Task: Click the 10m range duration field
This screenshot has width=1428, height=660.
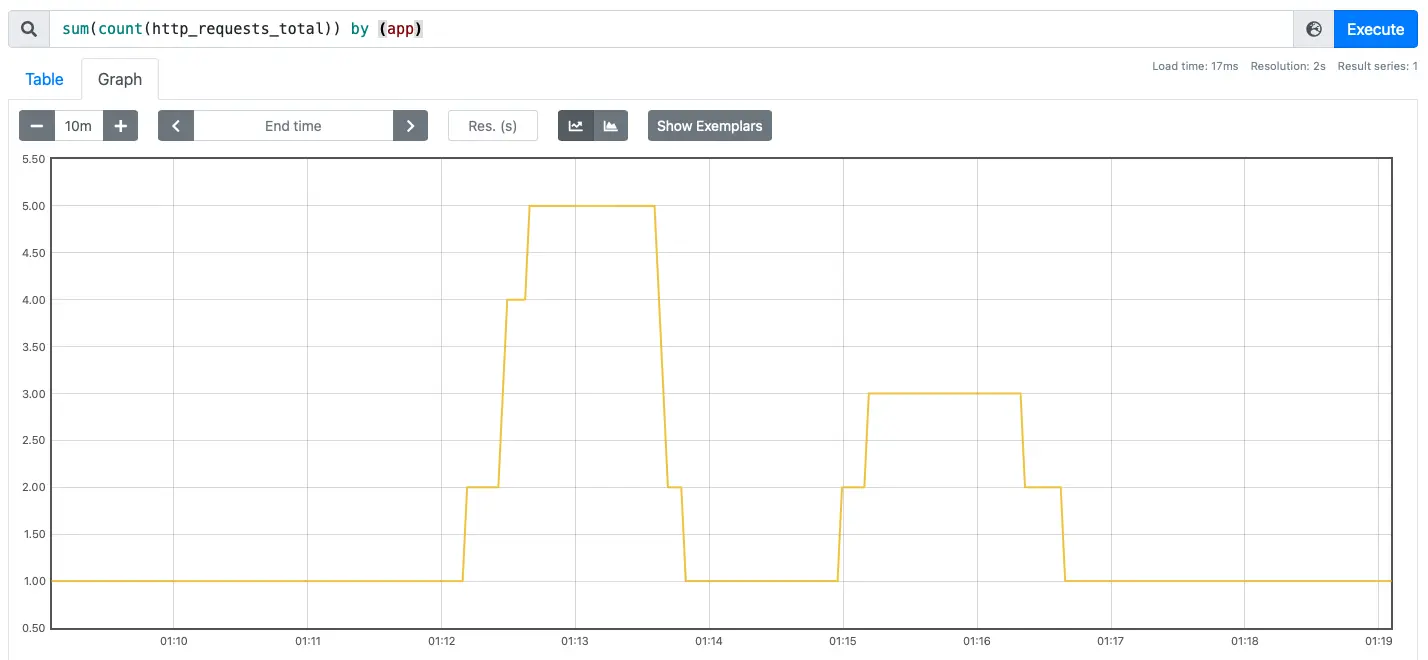Action: [x=79, y=126]
